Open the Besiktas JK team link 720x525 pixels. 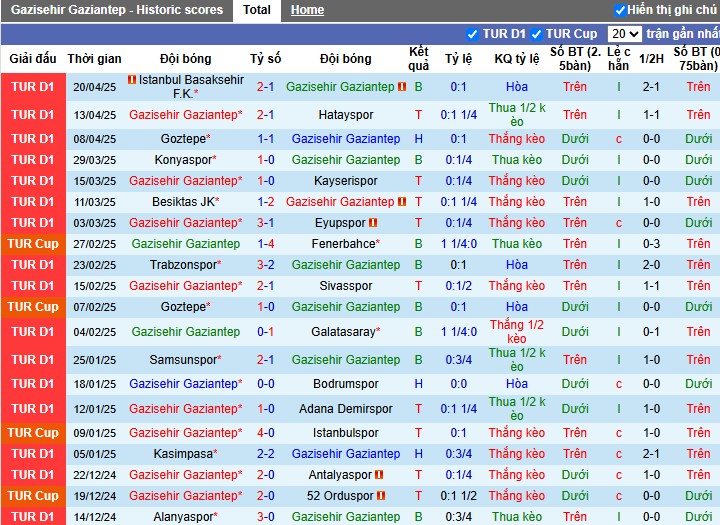click(184, 201)
